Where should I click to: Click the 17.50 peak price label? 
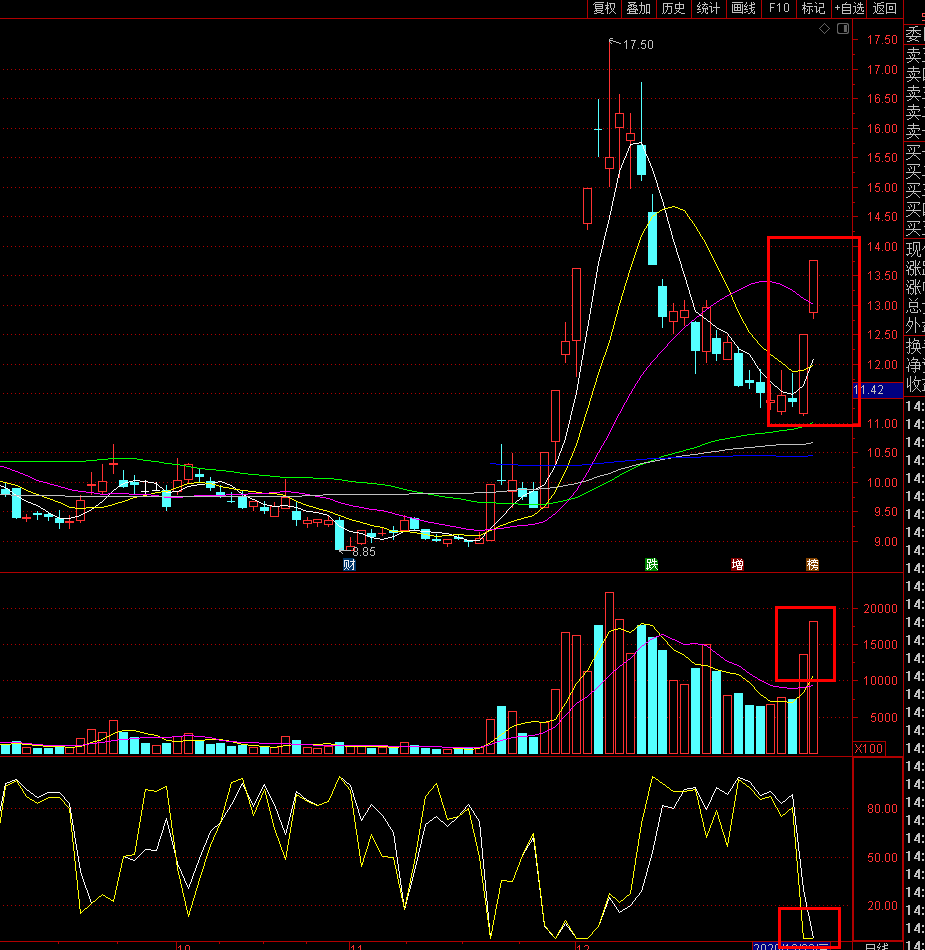pyautogui.click(x=638, y=45)
